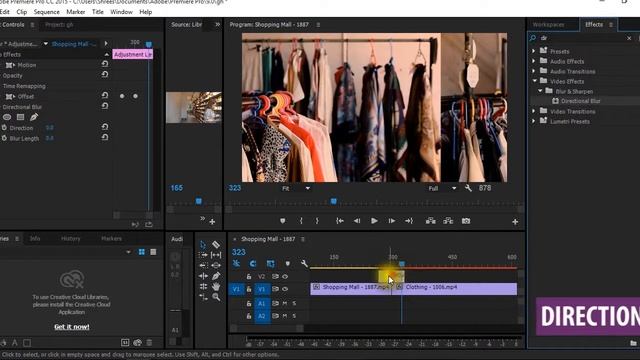This screenshot has width=640, height=360.
Task: Expand the Audio Transitions folder
Action: tap(533, 71)
